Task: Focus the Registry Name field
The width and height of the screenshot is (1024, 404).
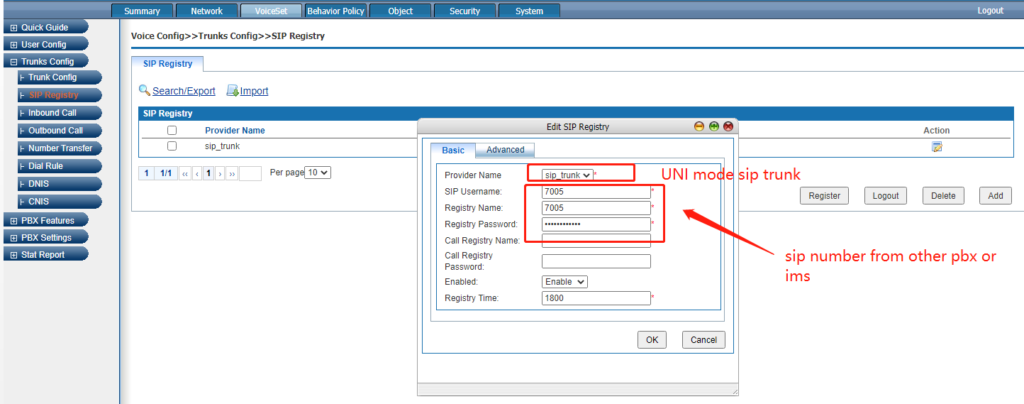Action: click(596, 208)
